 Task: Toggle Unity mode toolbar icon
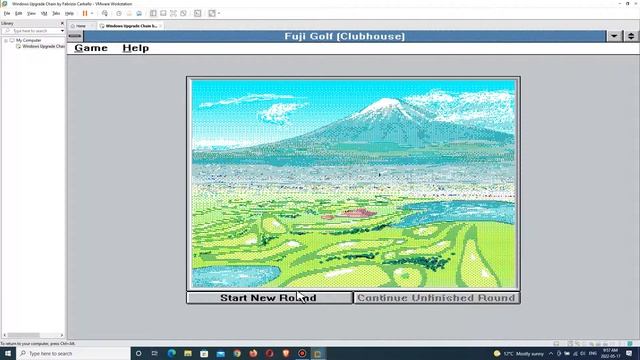pos(184,13)
